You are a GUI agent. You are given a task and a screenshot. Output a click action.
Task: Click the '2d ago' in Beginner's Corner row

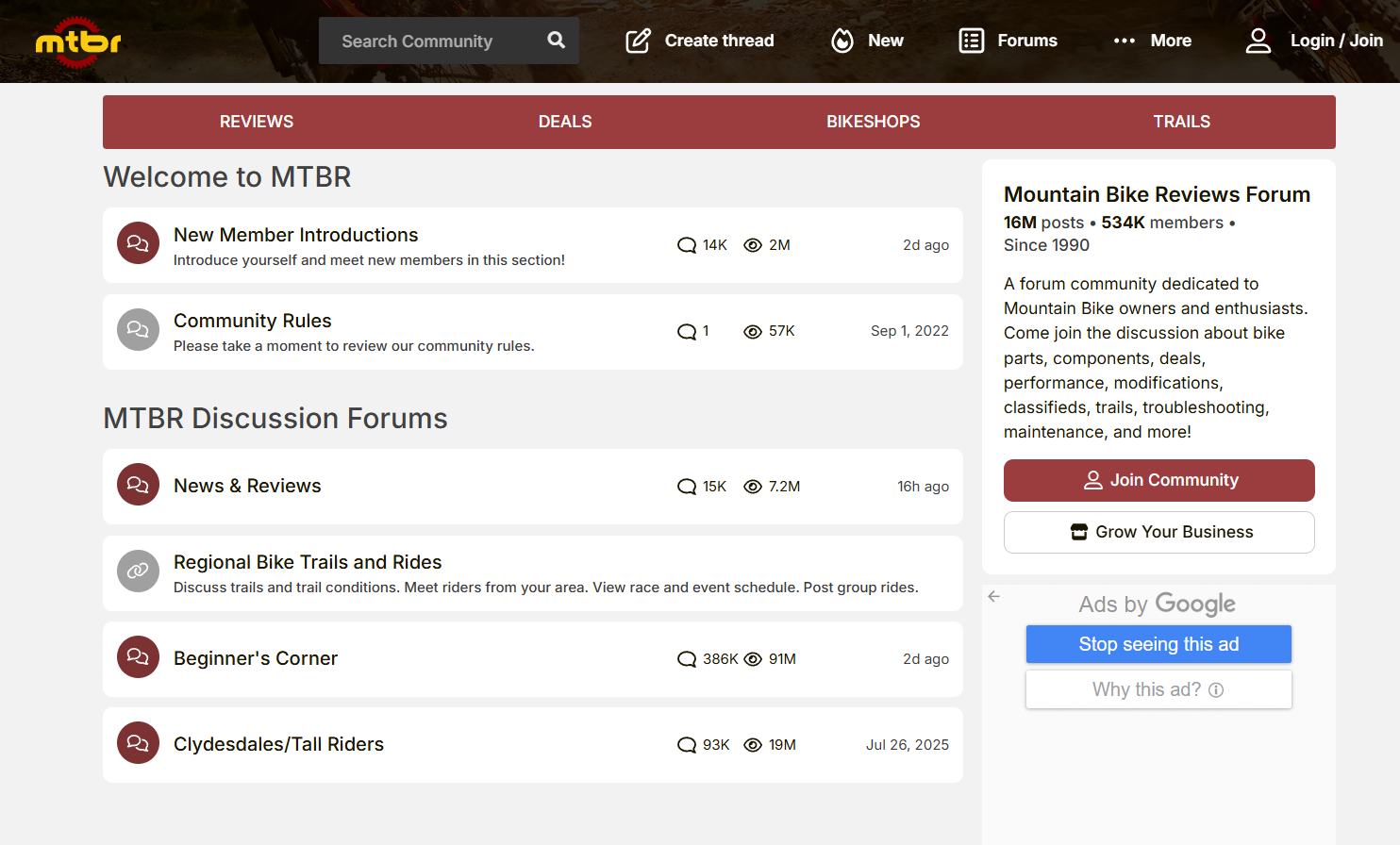(x=925, y=659)
